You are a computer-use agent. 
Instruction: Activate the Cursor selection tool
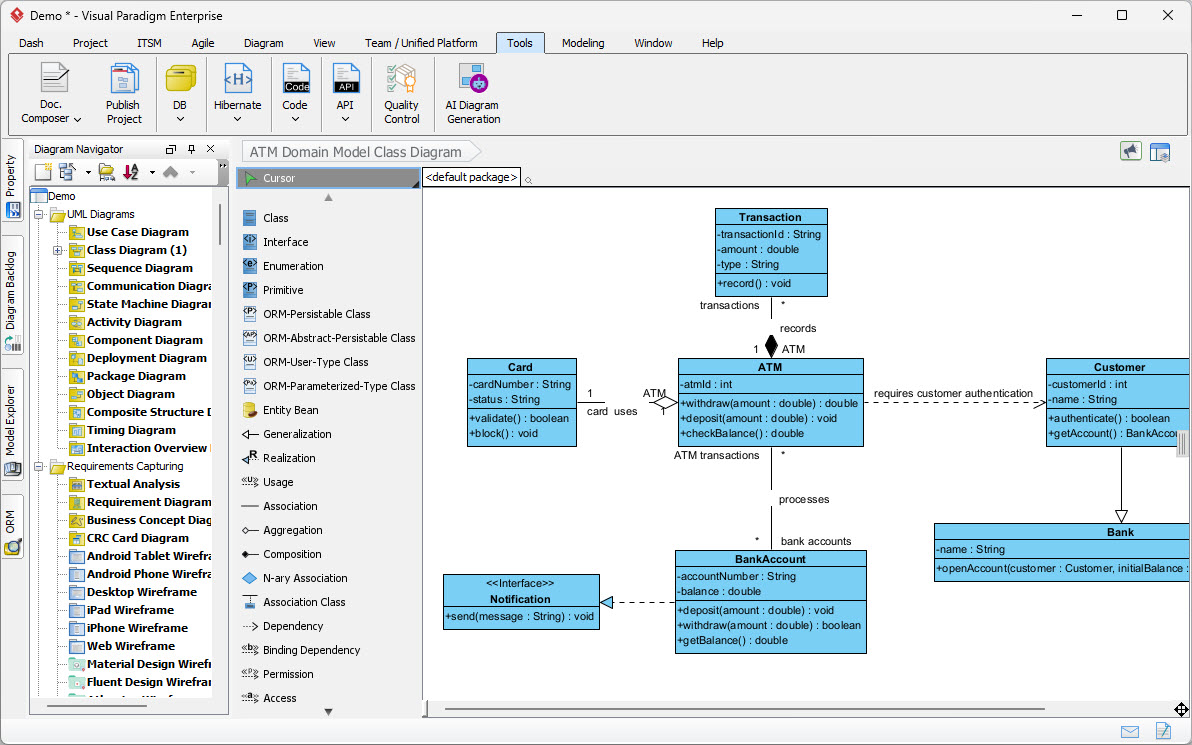click(328, 178)
